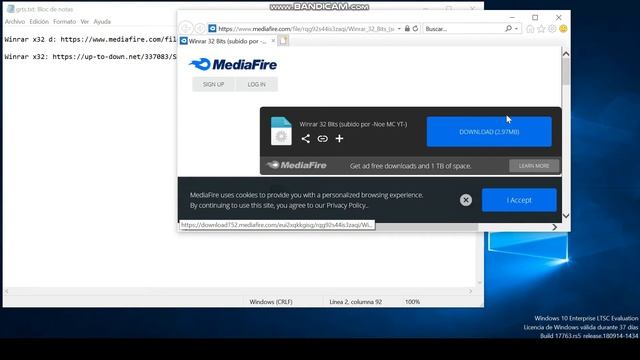Click the smiley feedback icon
Screen dimensions: 640x360
tap(563, 29)
